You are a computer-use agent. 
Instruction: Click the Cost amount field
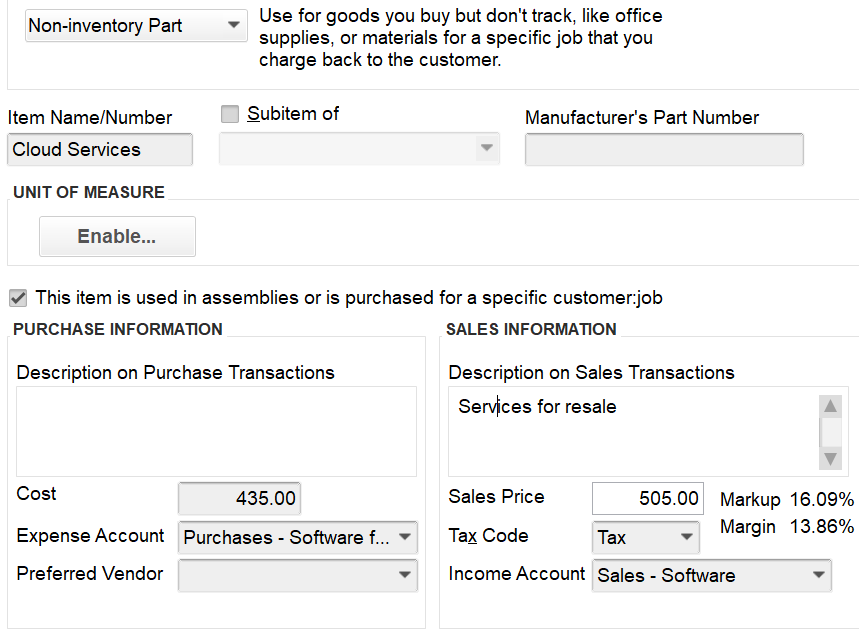(239, 498)
